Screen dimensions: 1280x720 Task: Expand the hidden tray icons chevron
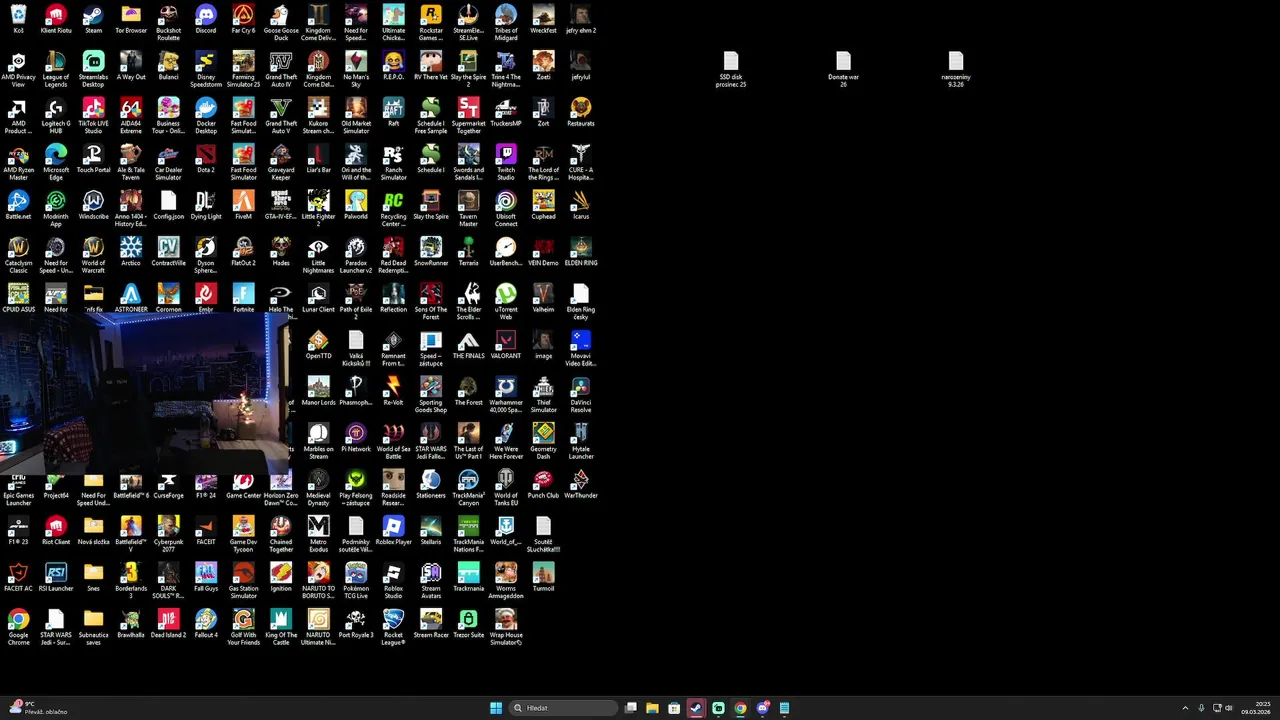[1185, 708]
